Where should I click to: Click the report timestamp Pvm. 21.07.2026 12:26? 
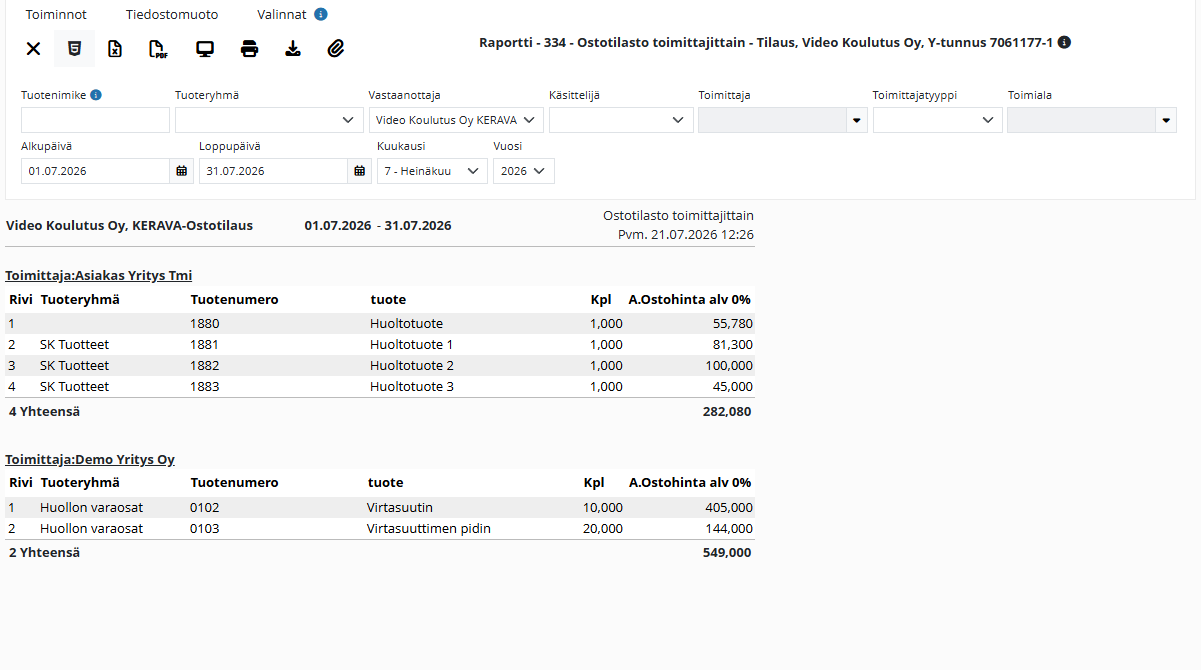pos(686,235)
